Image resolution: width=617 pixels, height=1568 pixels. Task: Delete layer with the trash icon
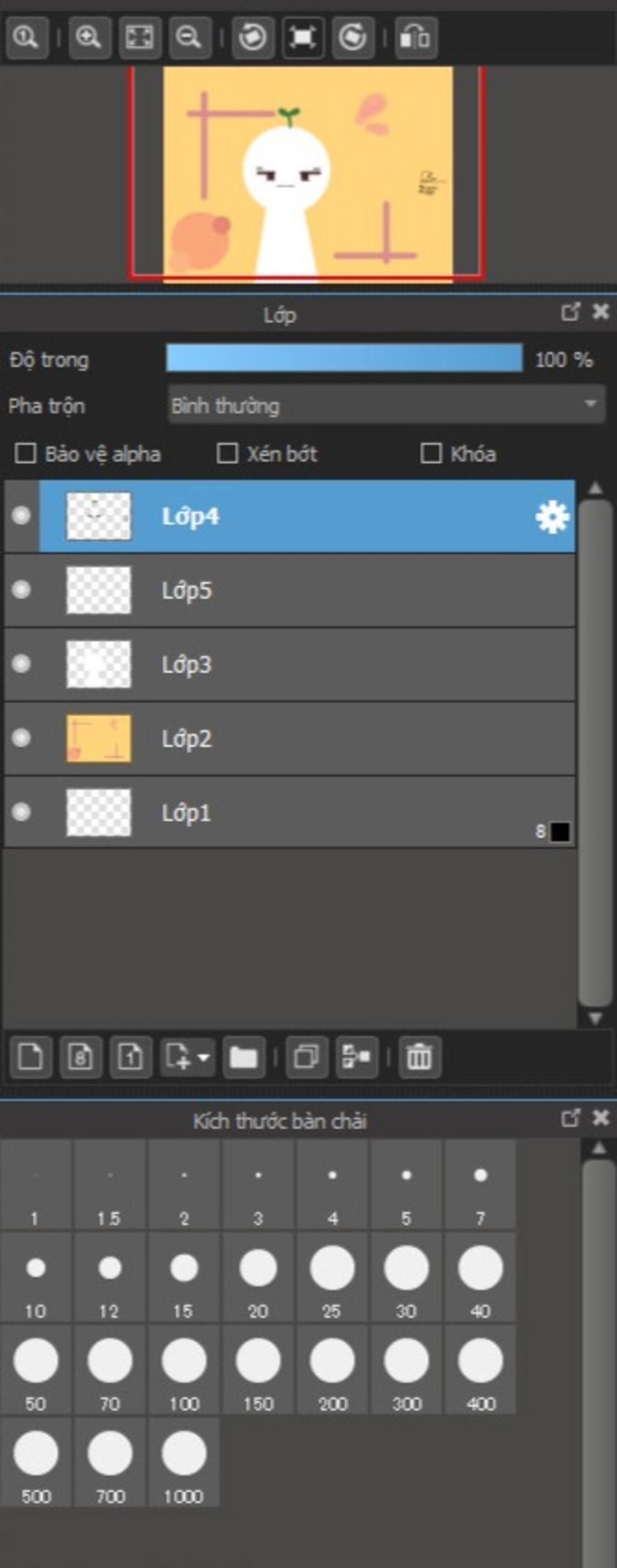tap(419, 1058)
